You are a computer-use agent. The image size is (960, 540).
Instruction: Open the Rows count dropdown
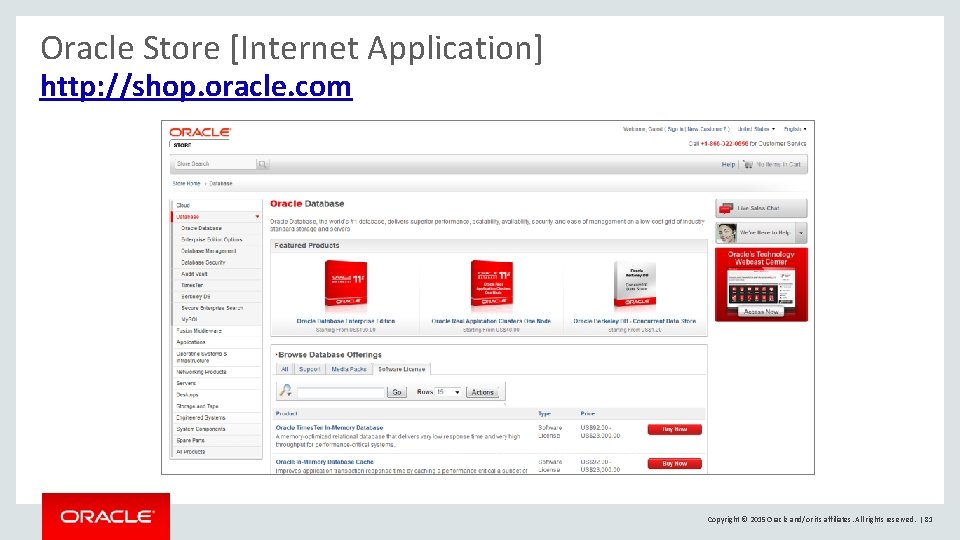[449, 392]
